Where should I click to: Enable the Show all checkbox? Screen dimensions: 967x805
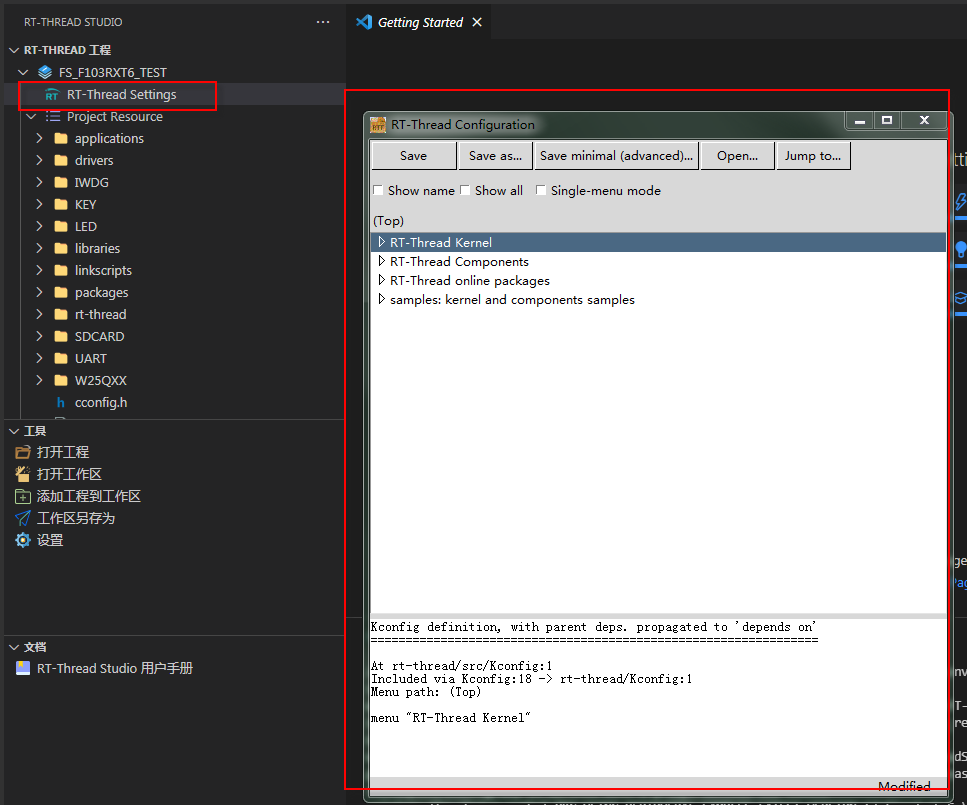click(465, 191)
